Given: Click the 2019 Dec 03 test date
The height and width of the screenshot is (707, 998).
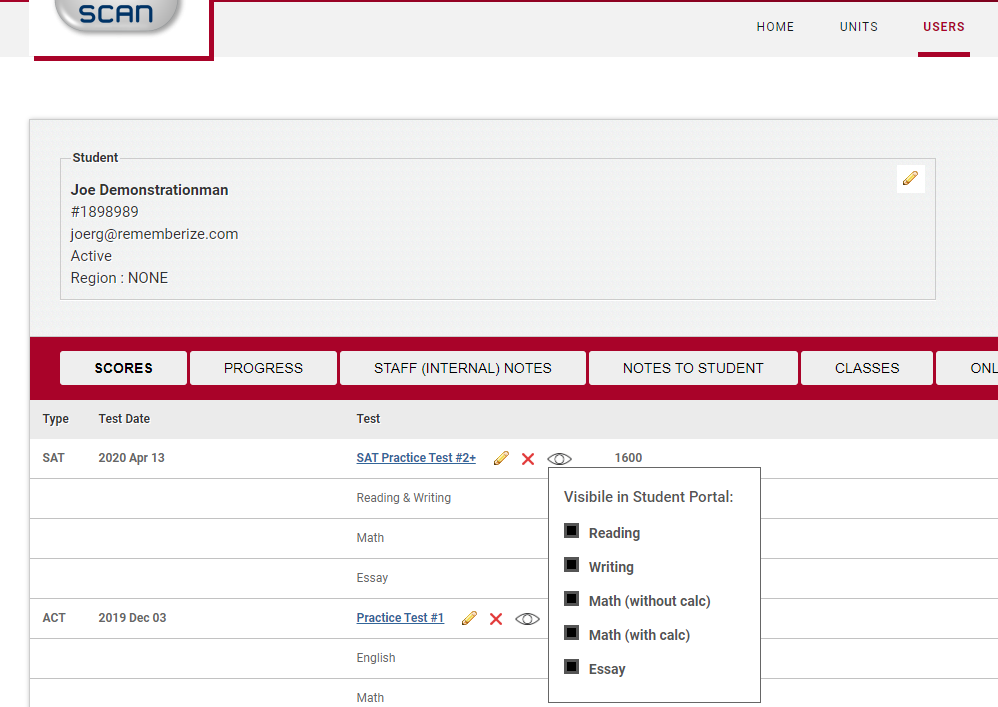Looking at the screenshot, I should tap(132, 618).
